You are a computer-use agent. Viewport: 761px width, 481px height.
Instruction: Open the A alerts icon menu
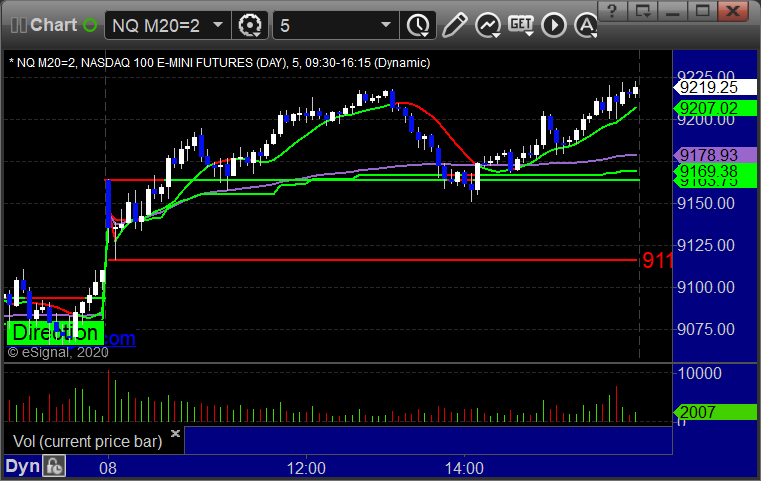click(x=586, y=25)
